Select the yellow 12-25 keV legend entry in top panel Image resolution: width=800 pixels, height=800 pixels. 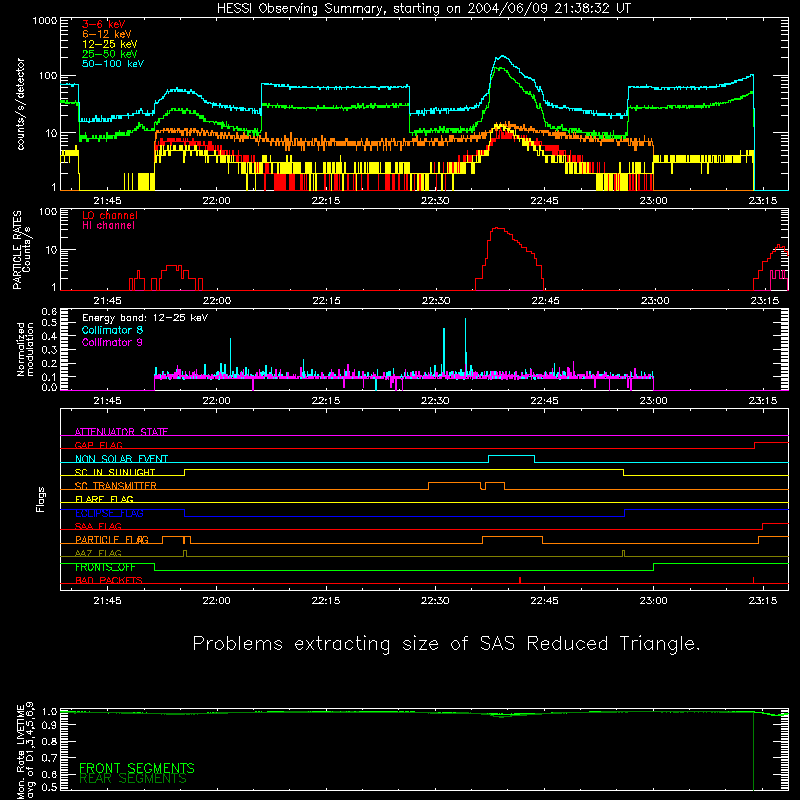tap(109, 44)
